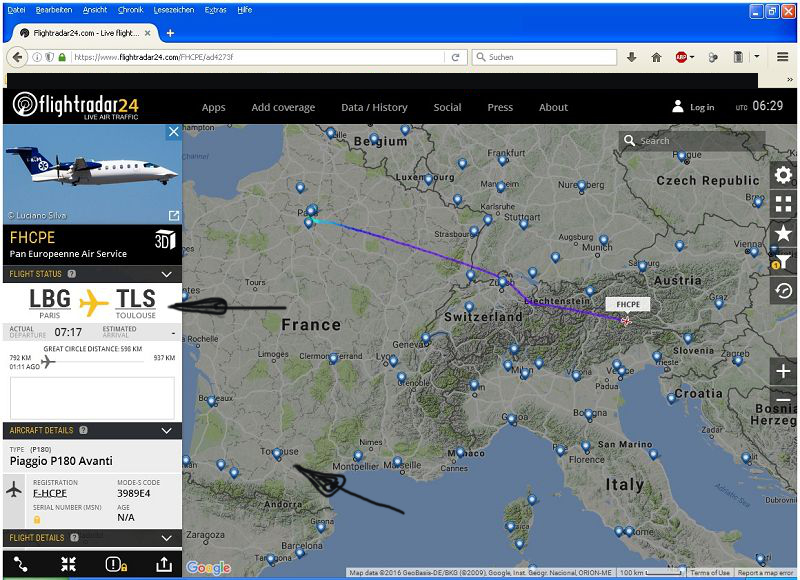Close the Flightradar24 browser tab

tap(147, 33)
